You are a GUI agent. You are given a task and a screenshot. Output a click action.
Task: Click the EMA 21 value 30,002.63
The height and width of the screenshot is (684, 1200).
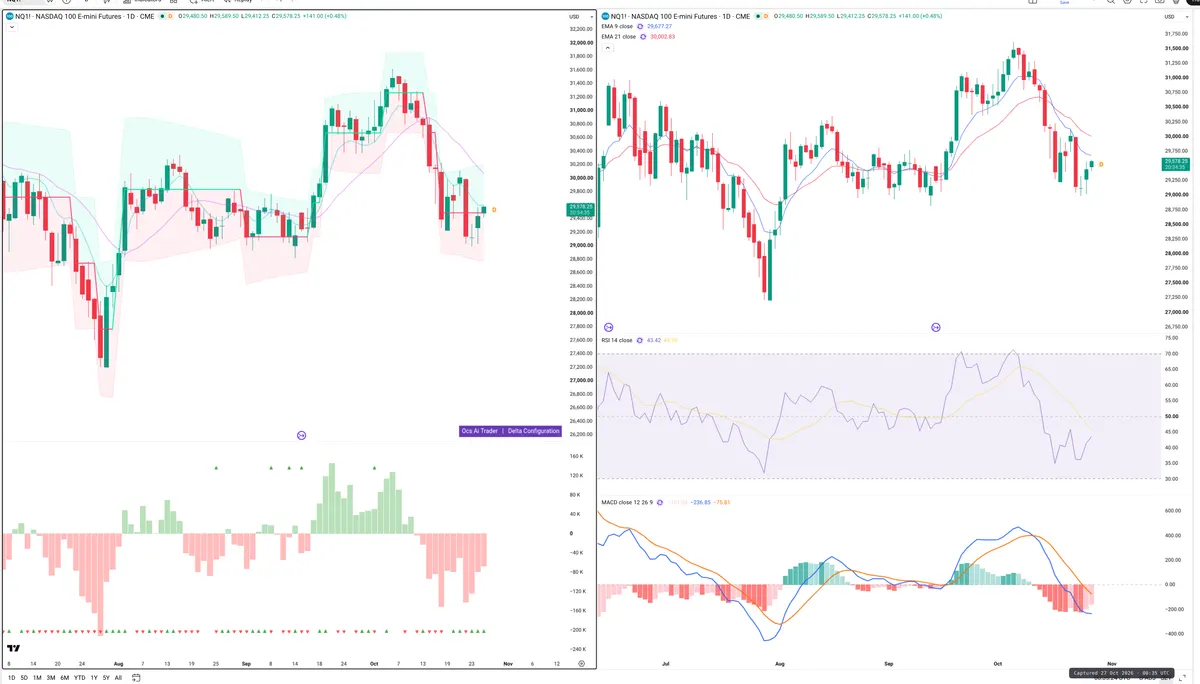663,36
